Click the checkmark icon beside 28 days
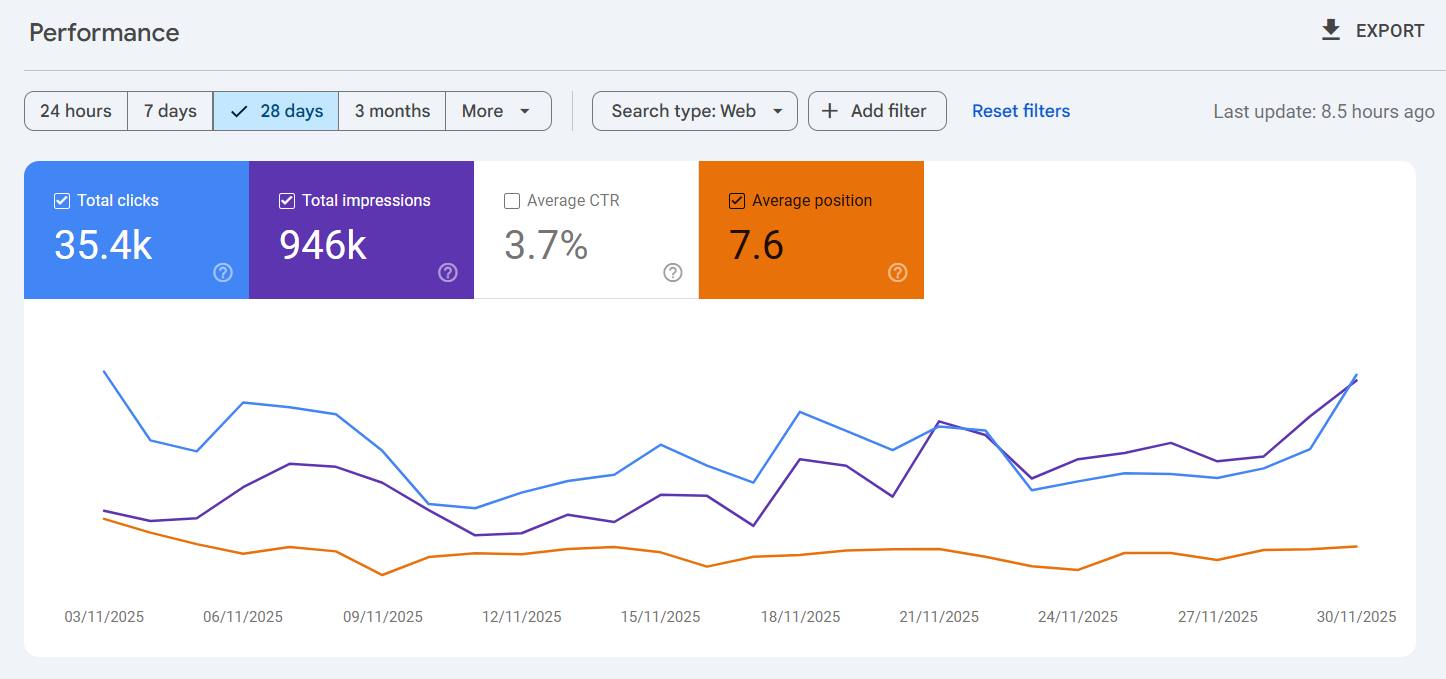 coord(238,111)
